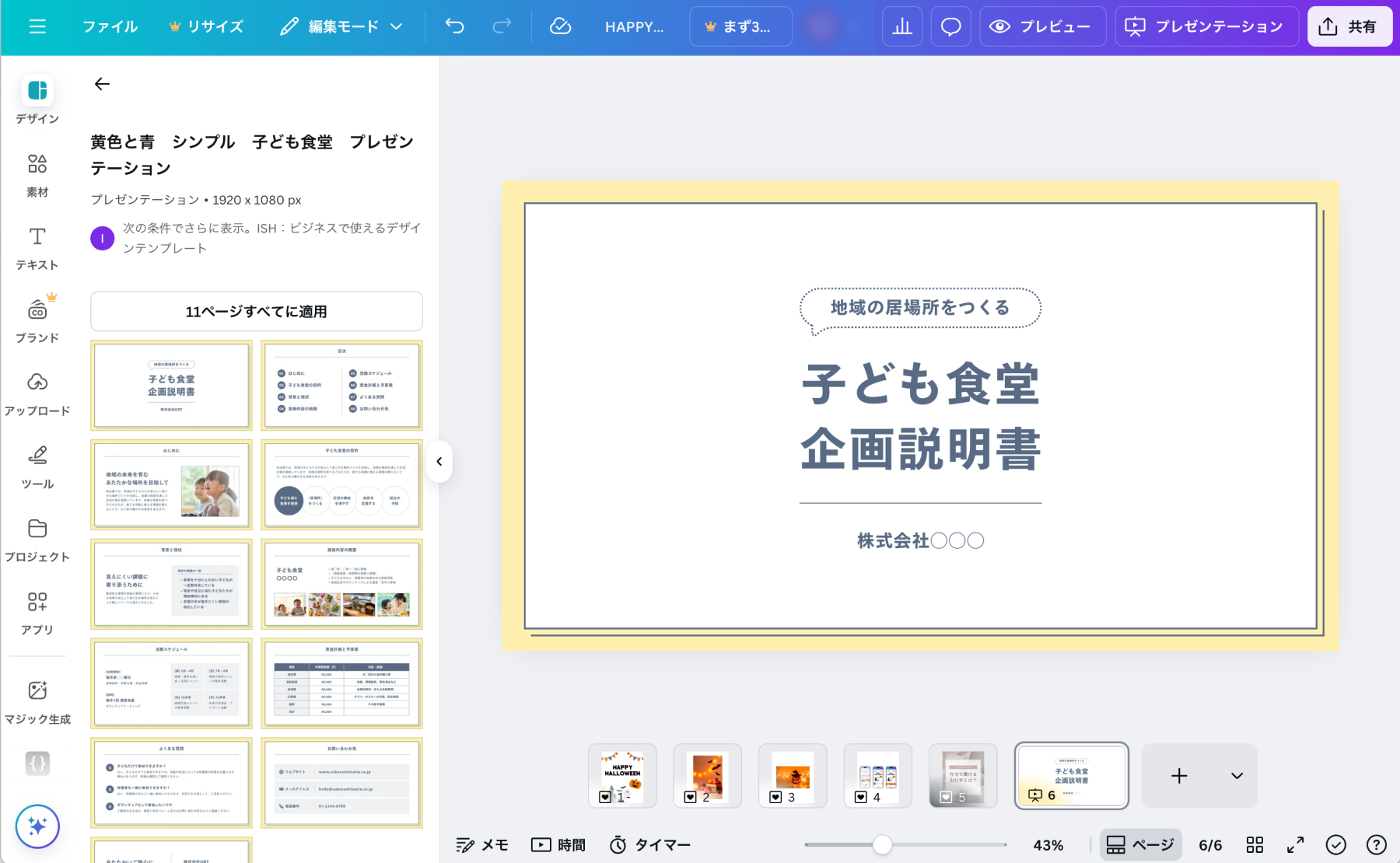Collapse the side panel with chevron handle
This screenshot has height=863, width=1400.
[439, 462]
